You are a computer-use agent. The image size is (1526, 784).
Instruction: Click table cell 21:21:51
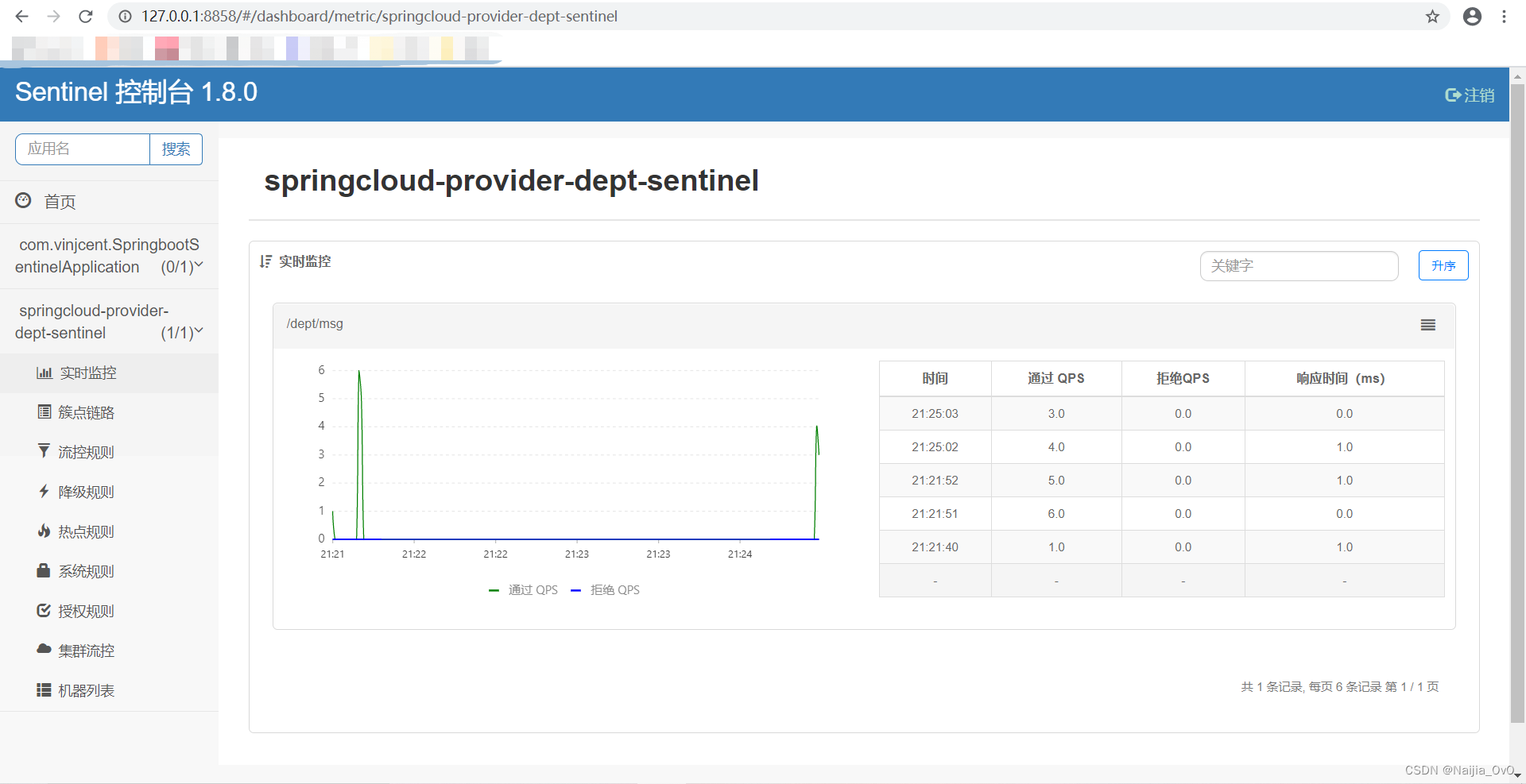click(x=935, y=513)
